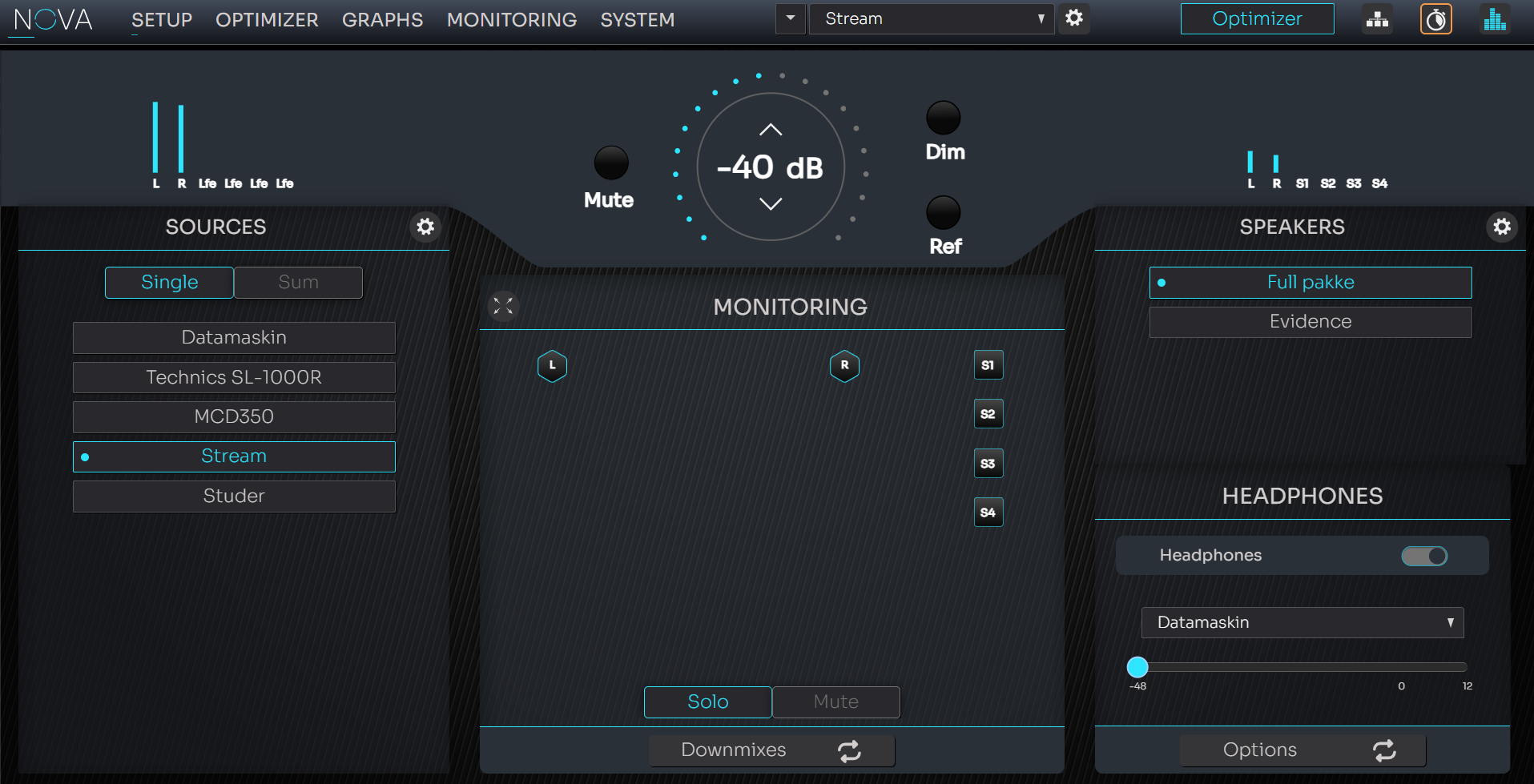
Task: Select the L speaker hexagon
Action: pyautogui.click(x=552, y=366)
